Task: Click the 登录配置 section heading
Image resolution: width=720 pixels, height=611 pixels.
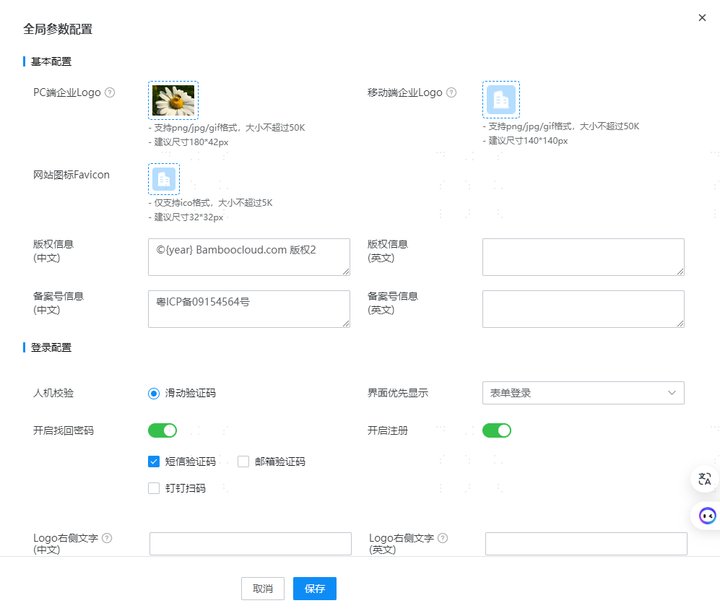Action: pyautogui.click(x=51, y=348)
